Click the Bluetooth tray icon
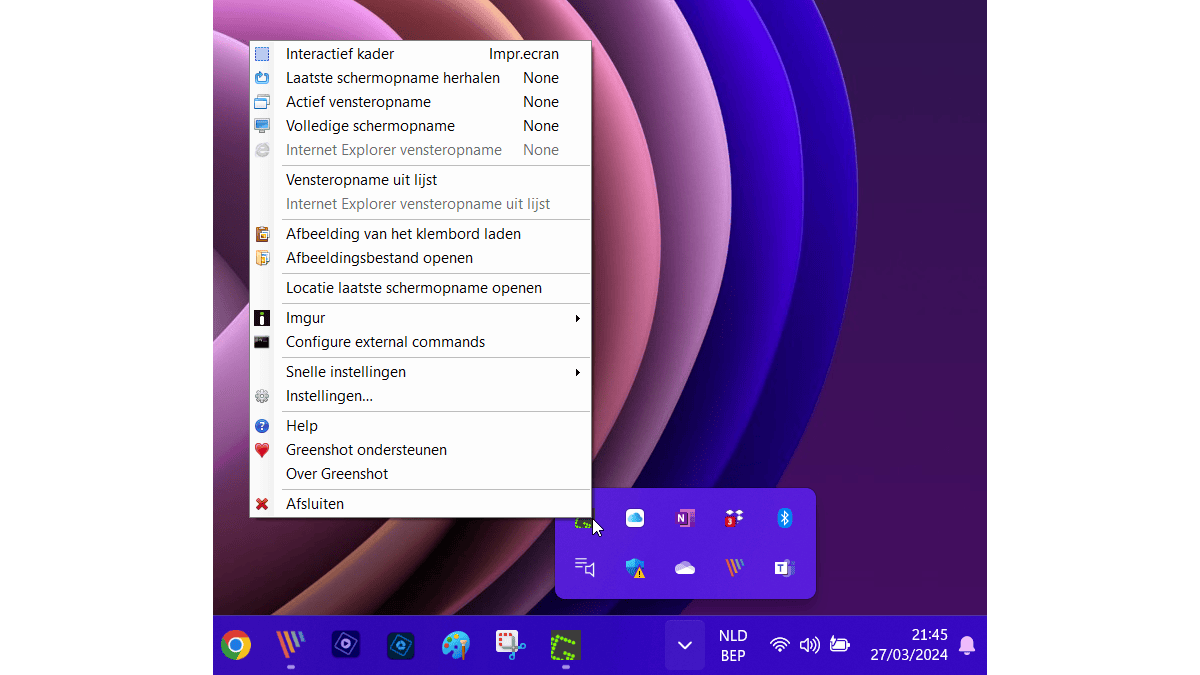Screen dimensions: 1200x675 point(785,518)
